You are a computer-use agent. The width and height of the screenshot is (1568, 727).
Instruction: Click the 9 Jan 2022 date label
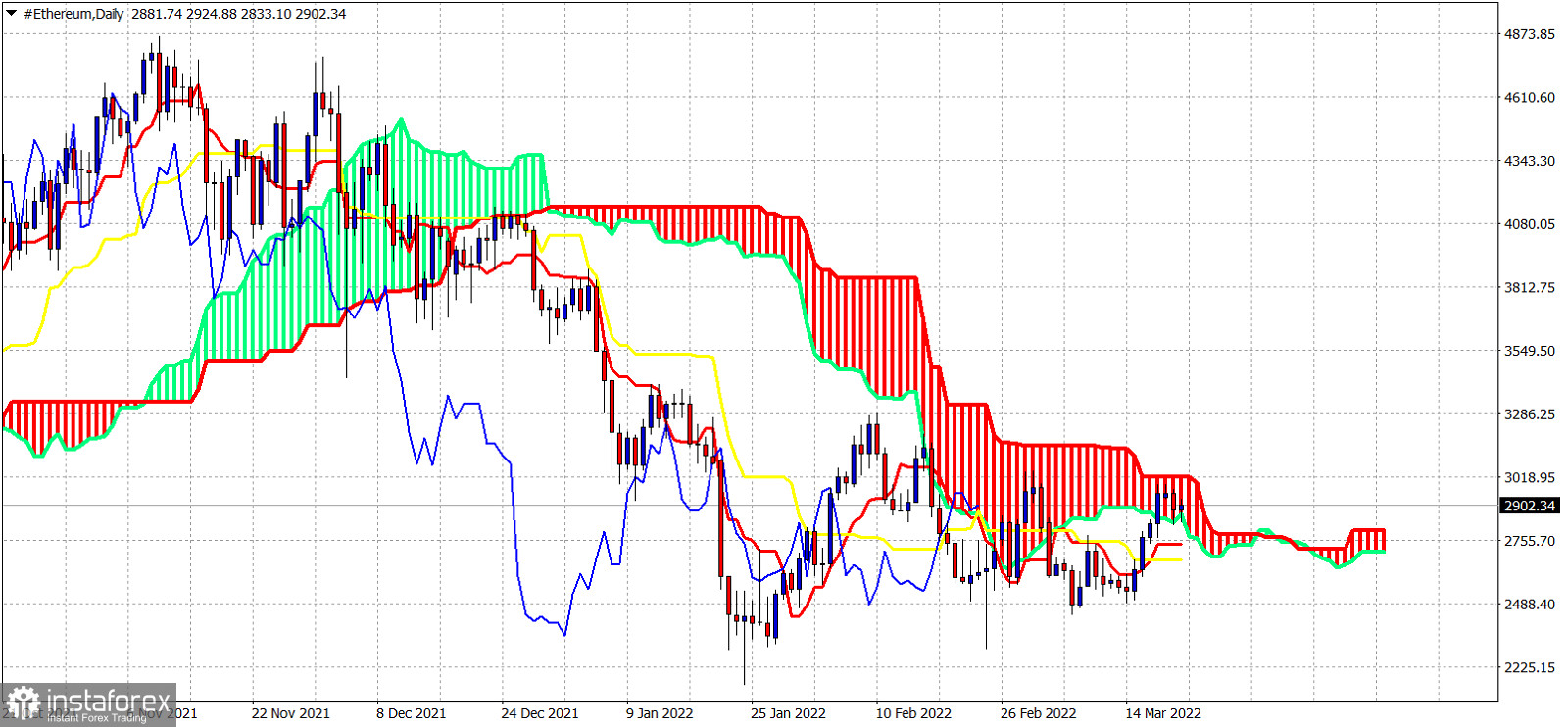(660, 713)
